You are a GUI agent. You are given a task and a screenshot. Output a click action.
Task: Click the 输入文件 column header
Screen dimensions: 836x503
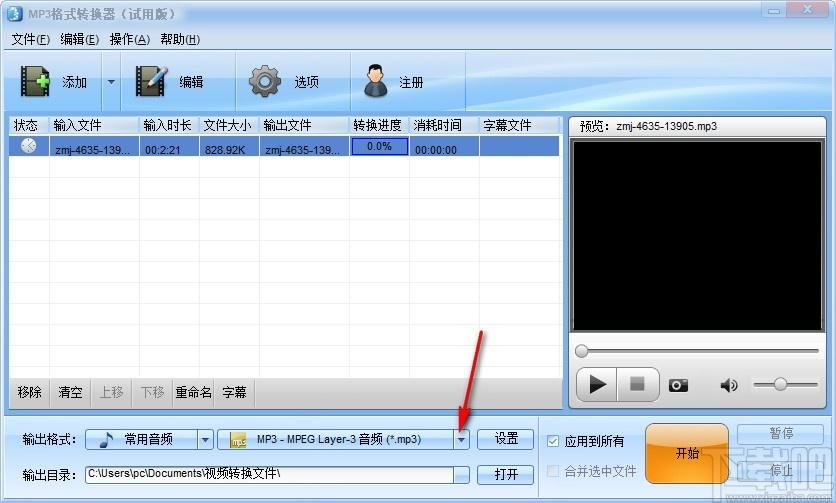[x=94, y=125]
